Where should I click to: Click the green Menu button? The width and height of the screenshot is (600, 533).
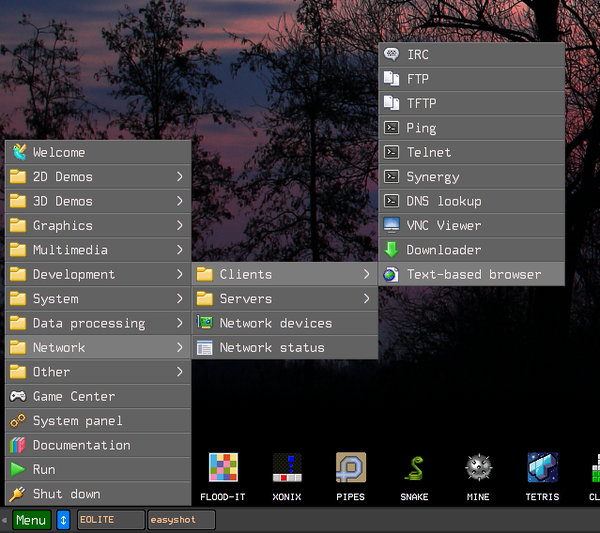pos(32,520)
